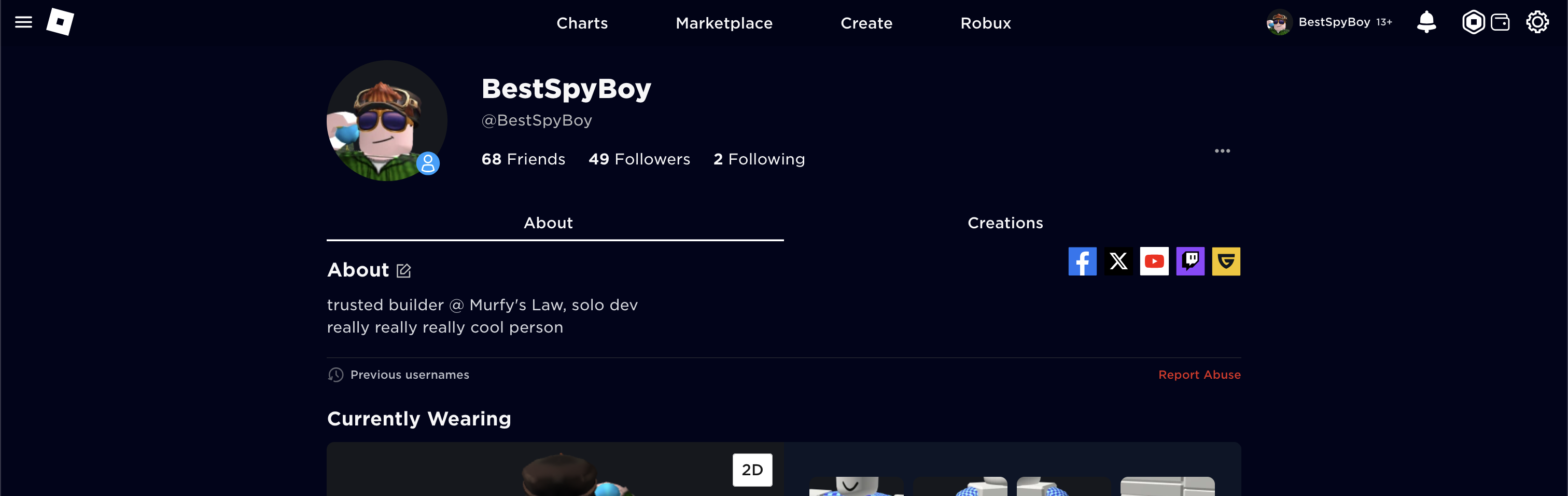Viewport: 1568px width, 496px height.
Task: Click the 13+ age label
Action: click(1384, 22)
